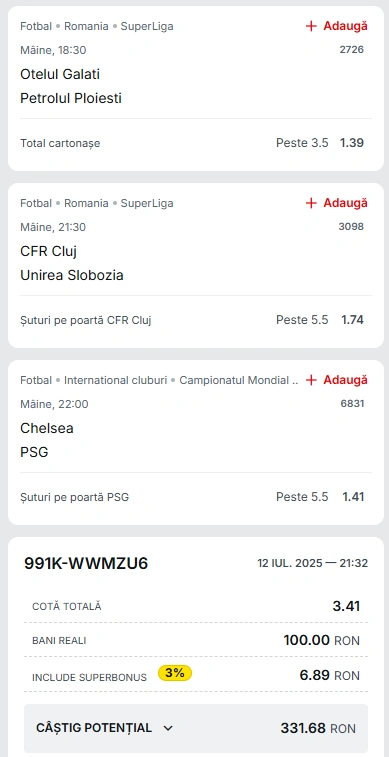The width and height of the screenshot is (389, 757).
Task: Expand the Câștig Potențial chevron
Action: click(168, 728)
